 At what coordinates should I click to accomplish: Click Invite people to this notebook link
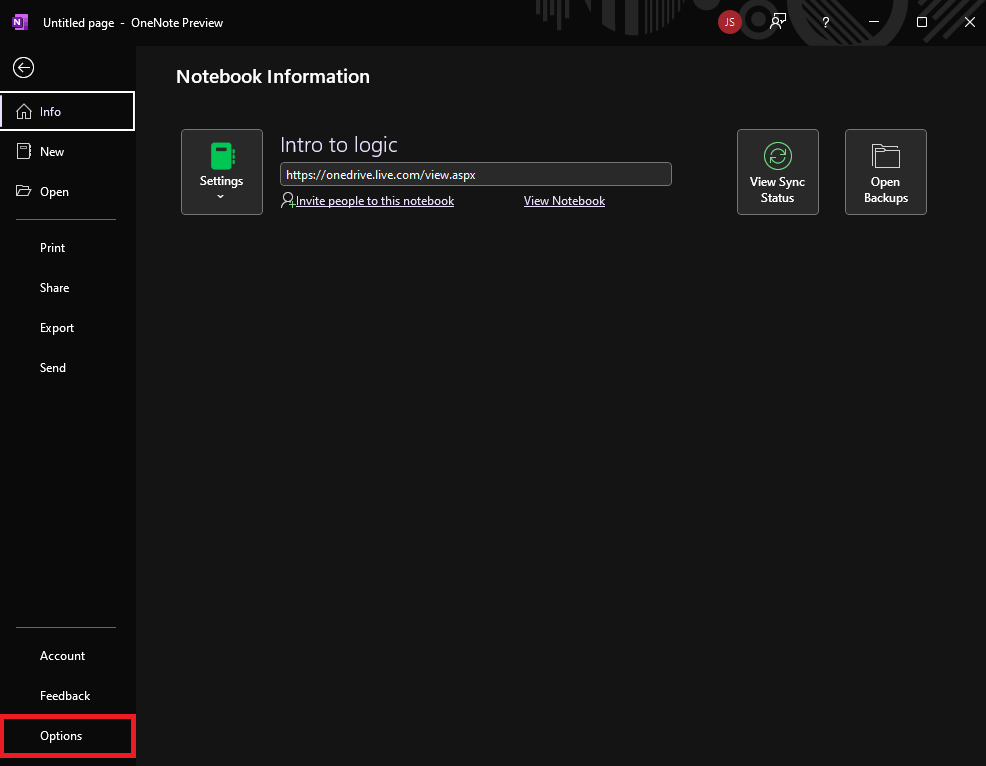[374, 201]
